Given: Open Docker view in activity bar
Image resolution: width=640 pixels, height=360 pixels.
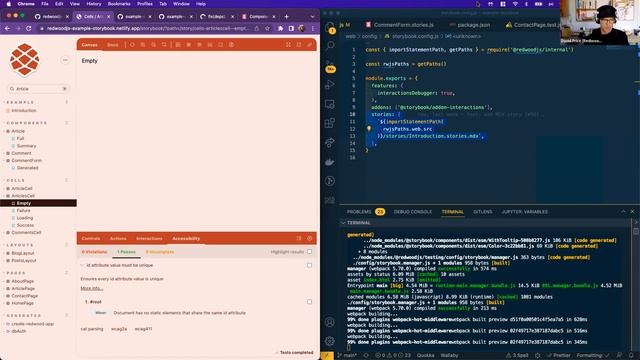Looking at the screenshot, I should click(330, 162).
